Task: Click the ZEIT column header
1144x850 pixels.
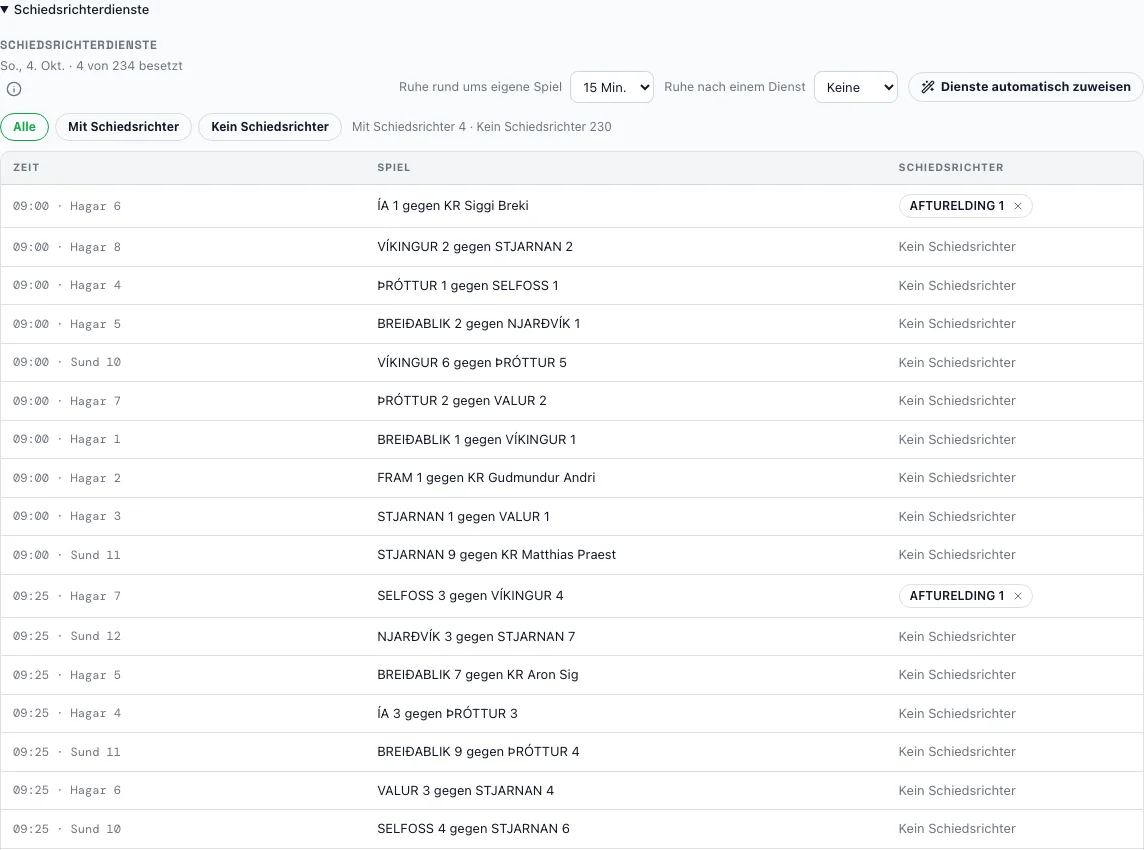Action: [x=26, y=167]
